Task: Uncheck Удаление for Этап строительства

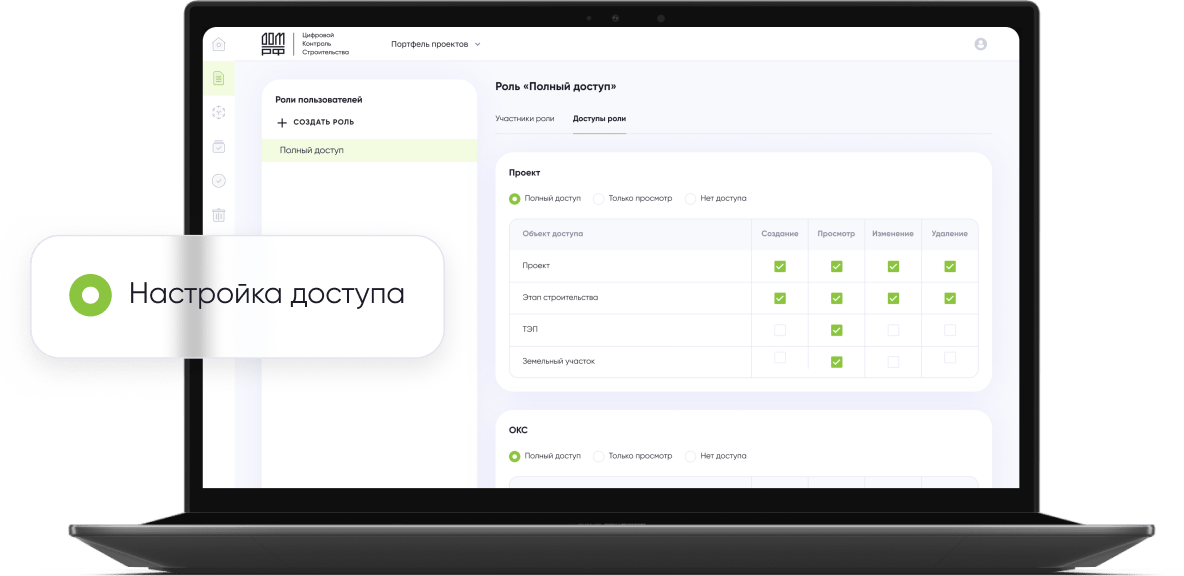Action: pyautogui.click(x=950, y=298)
